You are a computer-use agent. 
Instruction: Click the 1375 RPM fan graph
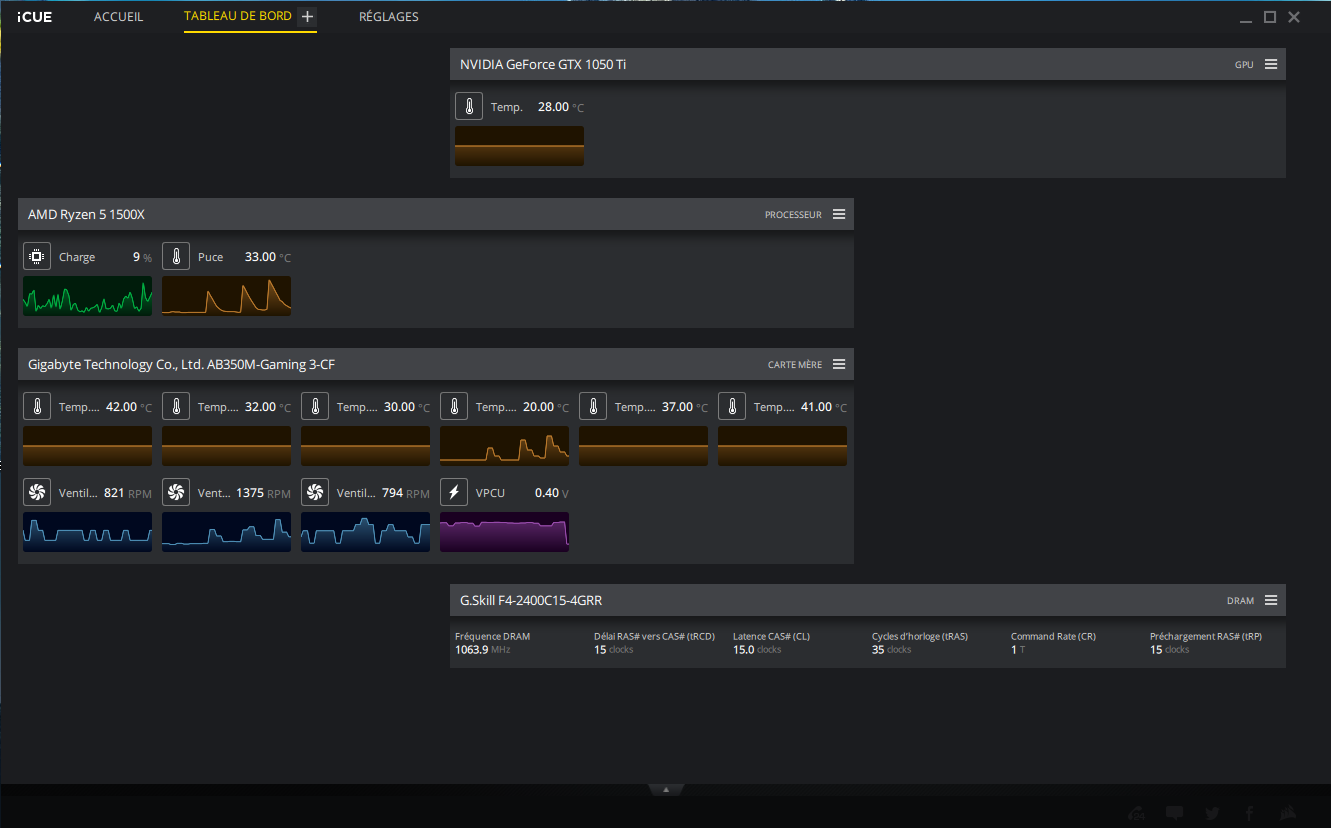click(226, 532)
